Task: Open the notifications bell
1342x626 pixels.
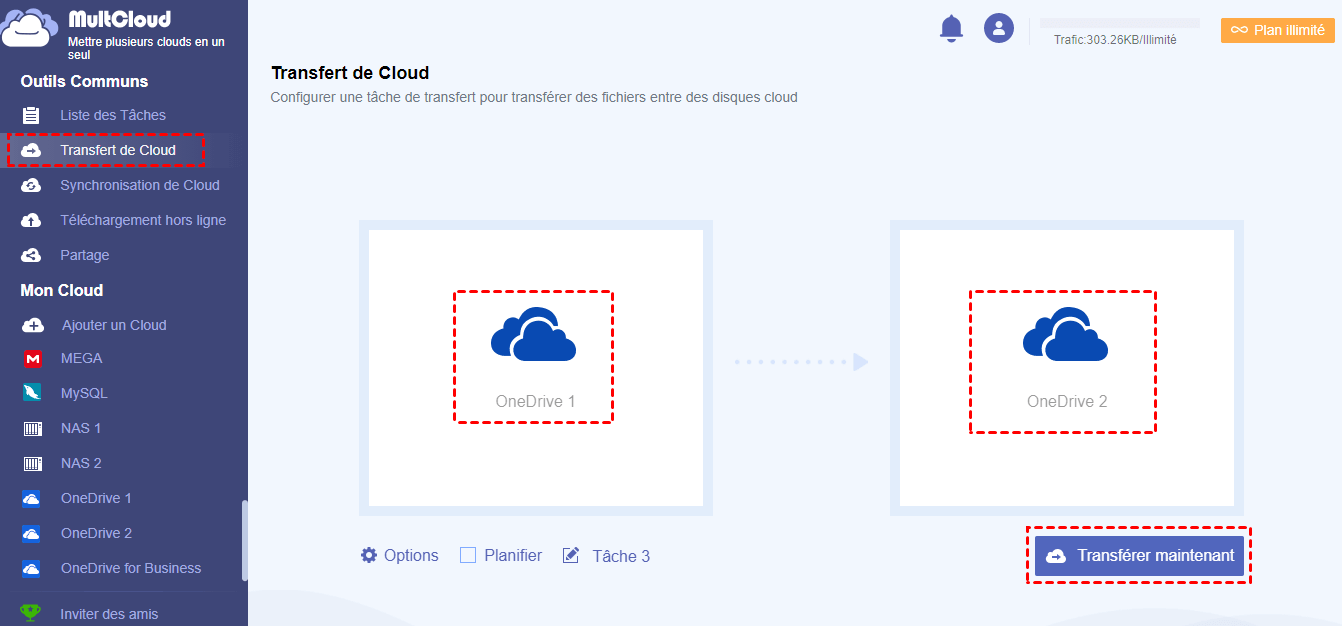Action: [951, 29]
